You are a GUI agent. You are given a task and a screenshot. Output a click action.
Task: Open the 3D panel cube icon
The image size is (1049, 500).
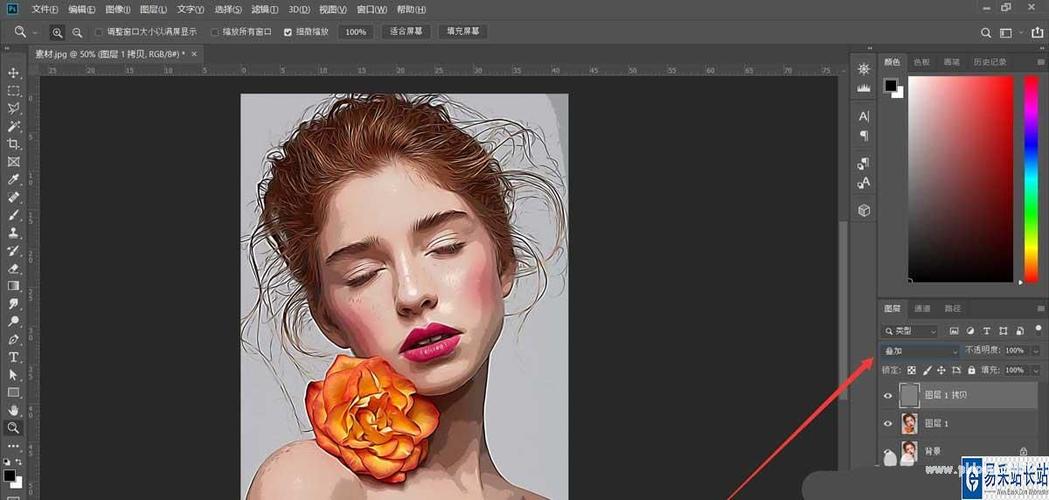tap(864, 211)
